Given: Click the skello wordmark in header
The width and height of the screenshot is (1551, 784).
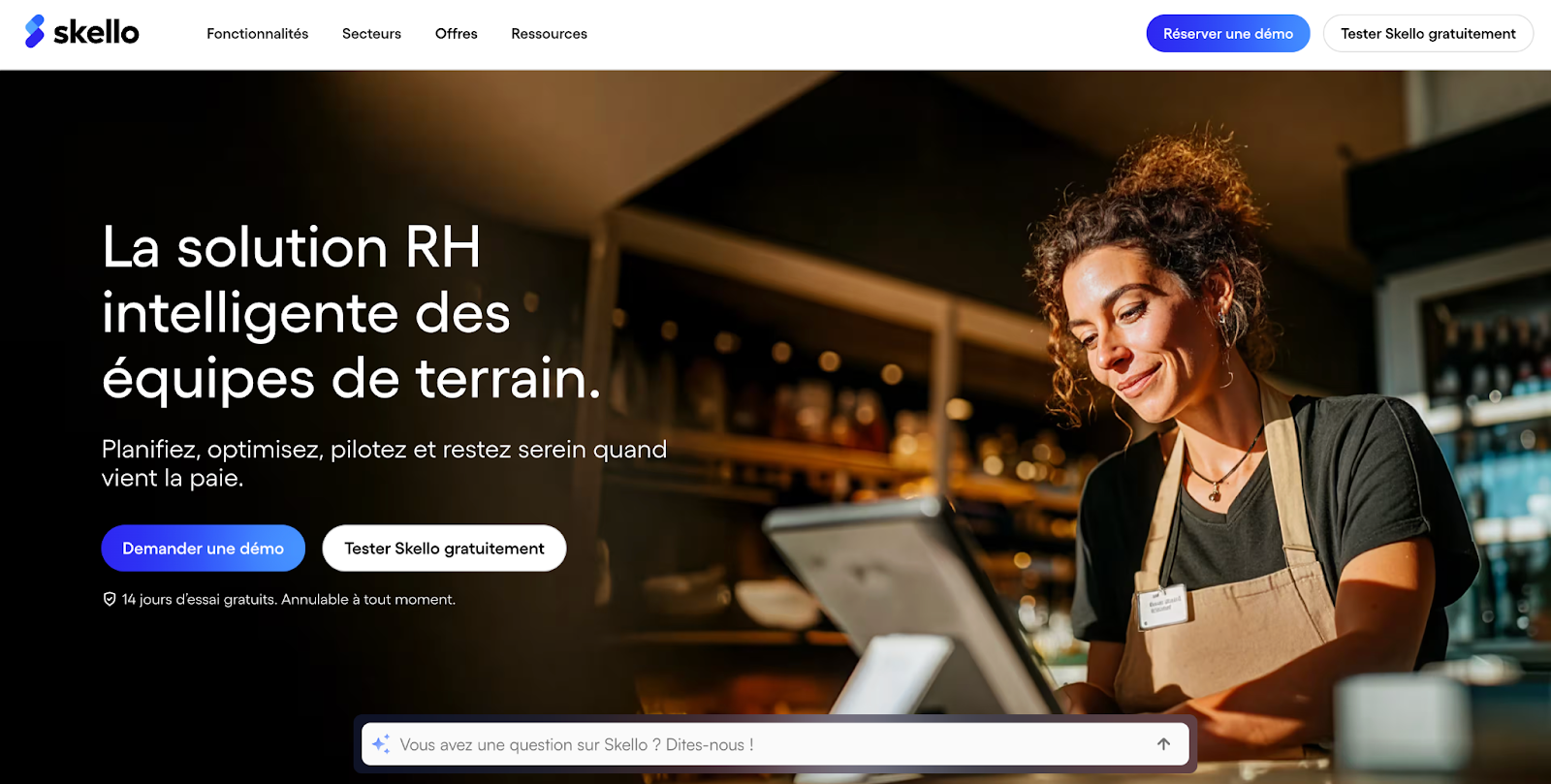Looking at the screenshot, I should 96,33.
